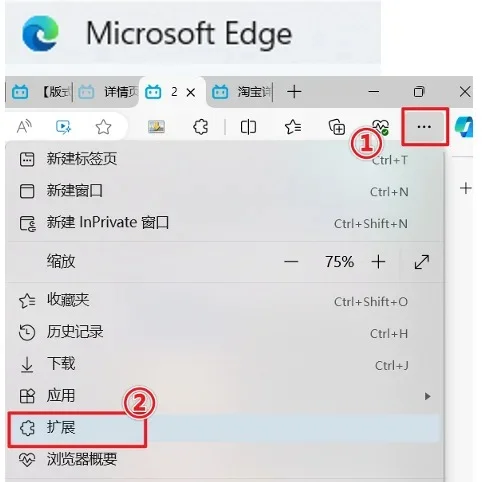This screenshot has height=482, width=487.
Task: Open a new tab with plus button
Action: [294, 92]
